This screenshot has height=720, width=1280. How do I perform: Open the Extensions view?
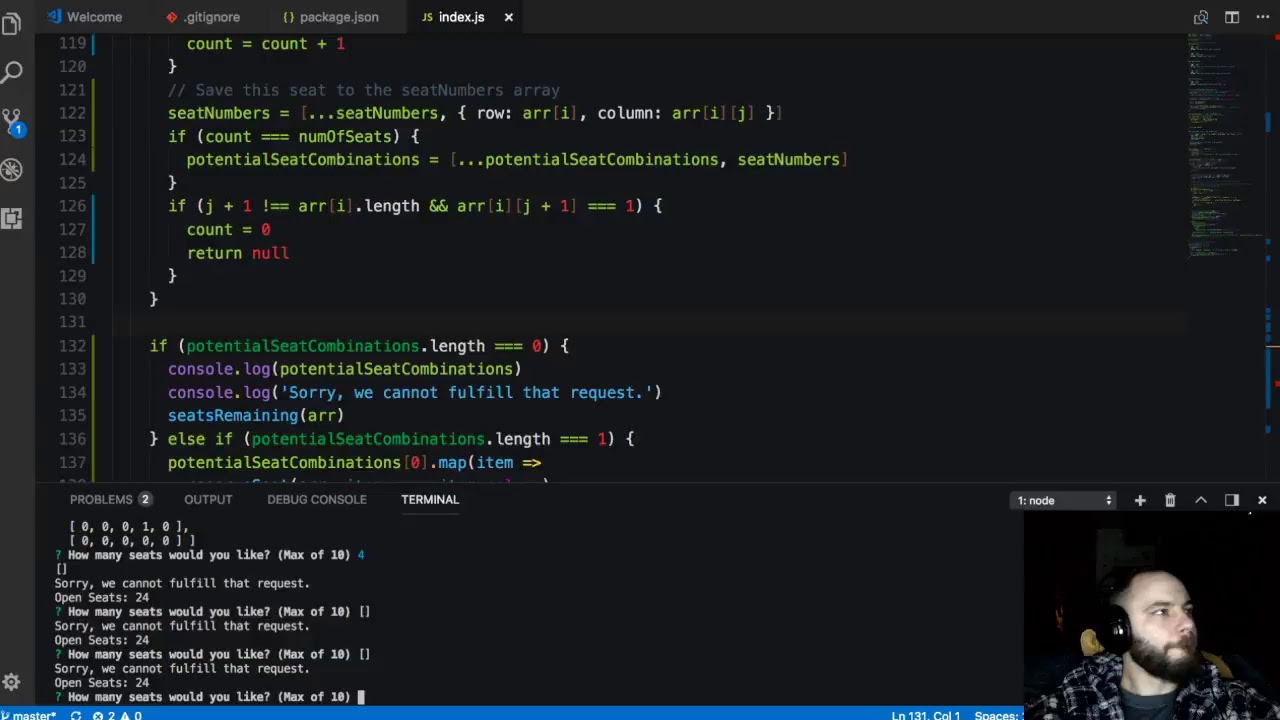[11, 218]
